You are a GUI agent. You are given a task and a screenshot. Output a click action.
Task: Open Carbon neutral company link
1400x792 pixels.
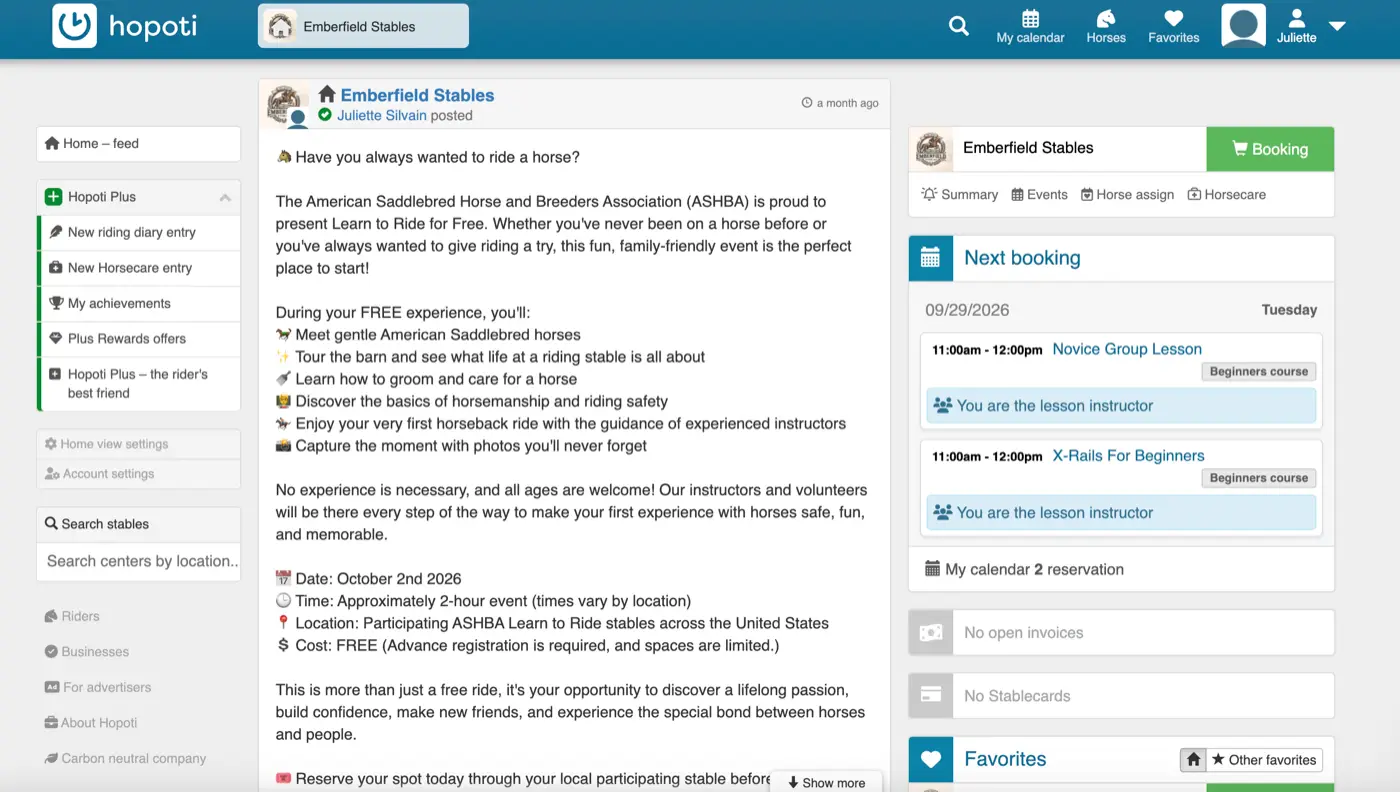pyautogui.click(x=125, y=759)
